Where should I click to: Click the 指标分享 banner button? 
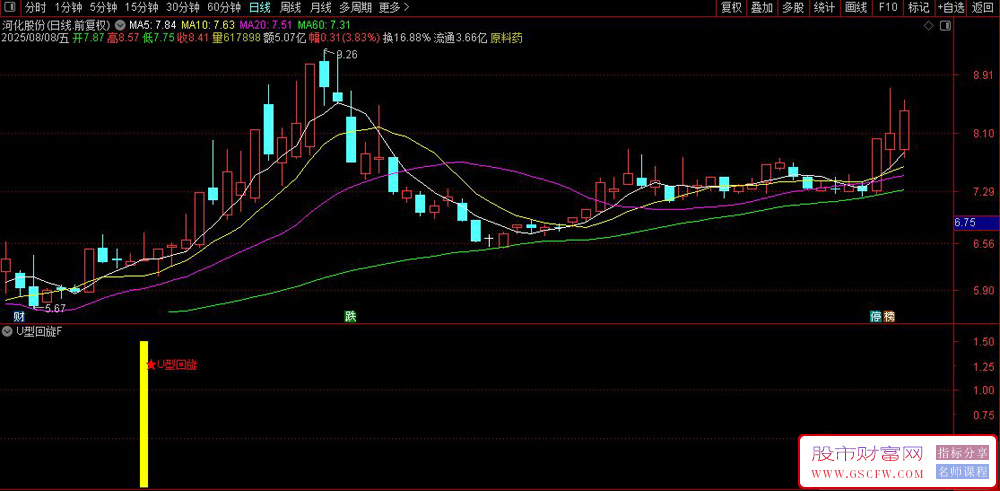[962, 453]
